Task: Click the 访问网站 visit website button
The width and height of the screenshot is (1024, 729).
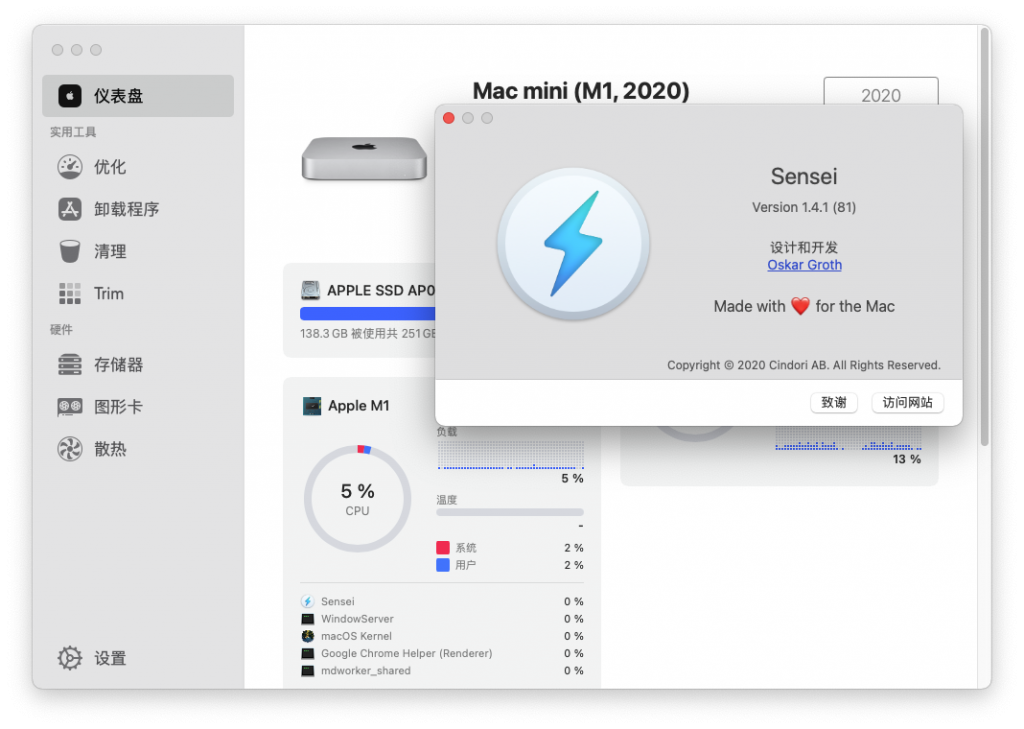Action: pyautogui.click(x=908, y=402)
